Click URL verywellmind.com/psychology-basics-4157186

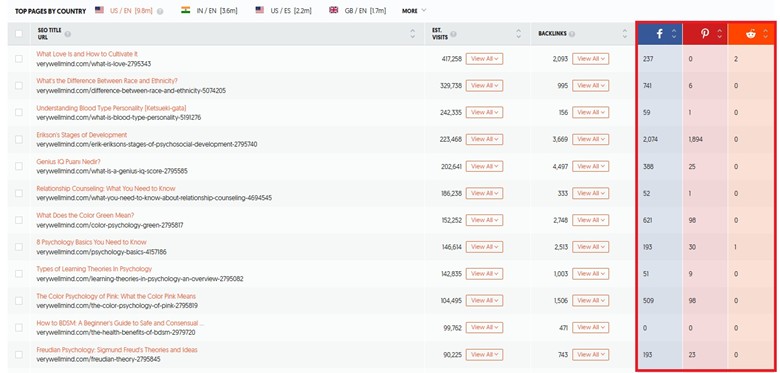point(101,252)
